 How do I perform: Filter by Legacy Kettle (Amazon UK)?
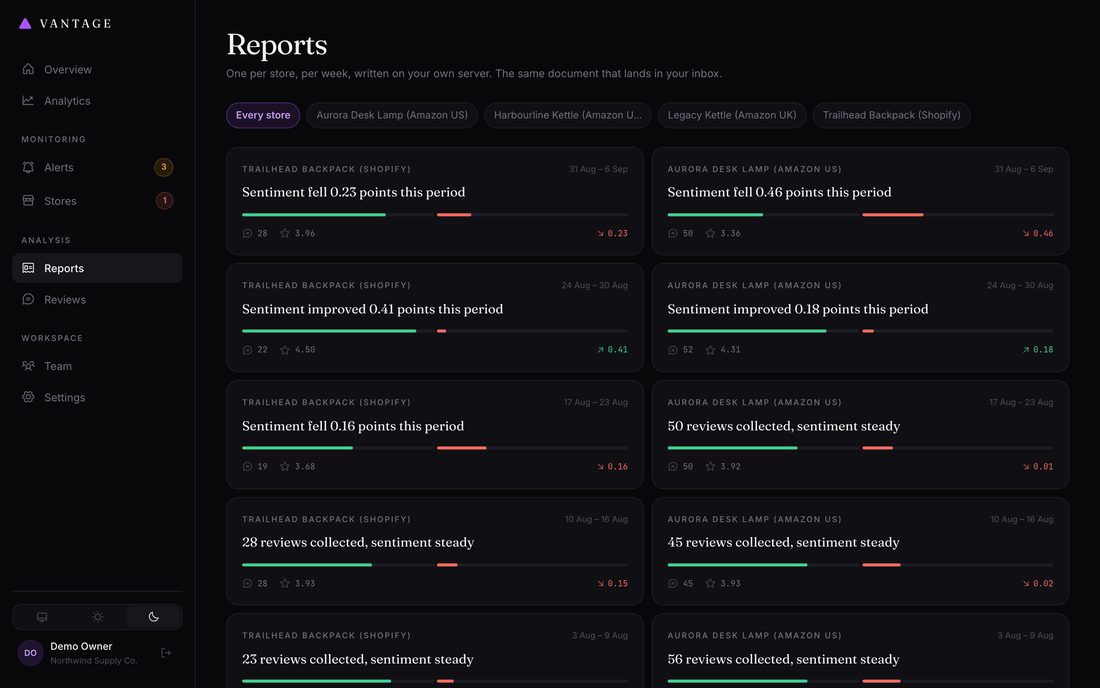pyautogui.click(x=732, y=115)
